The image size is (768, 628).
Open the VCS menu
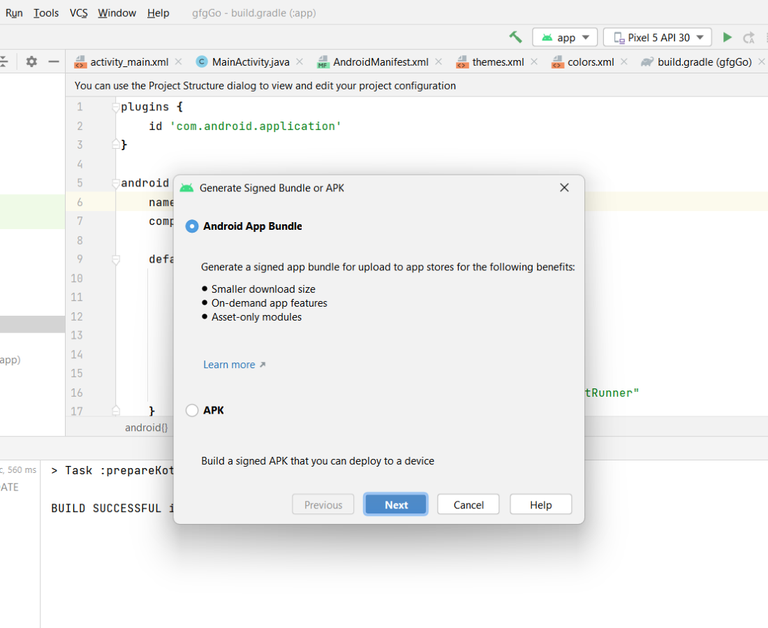[x=78, y=13]
